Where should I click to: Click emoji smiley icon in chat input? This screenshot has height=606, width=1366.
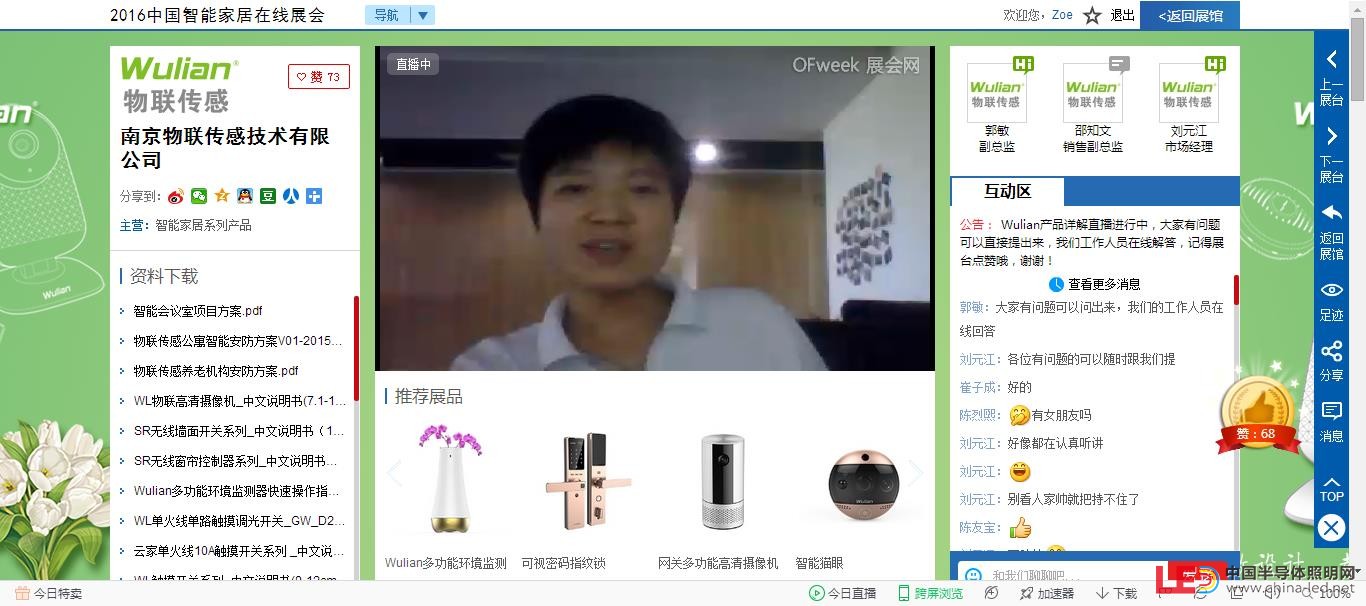point(971,575)
